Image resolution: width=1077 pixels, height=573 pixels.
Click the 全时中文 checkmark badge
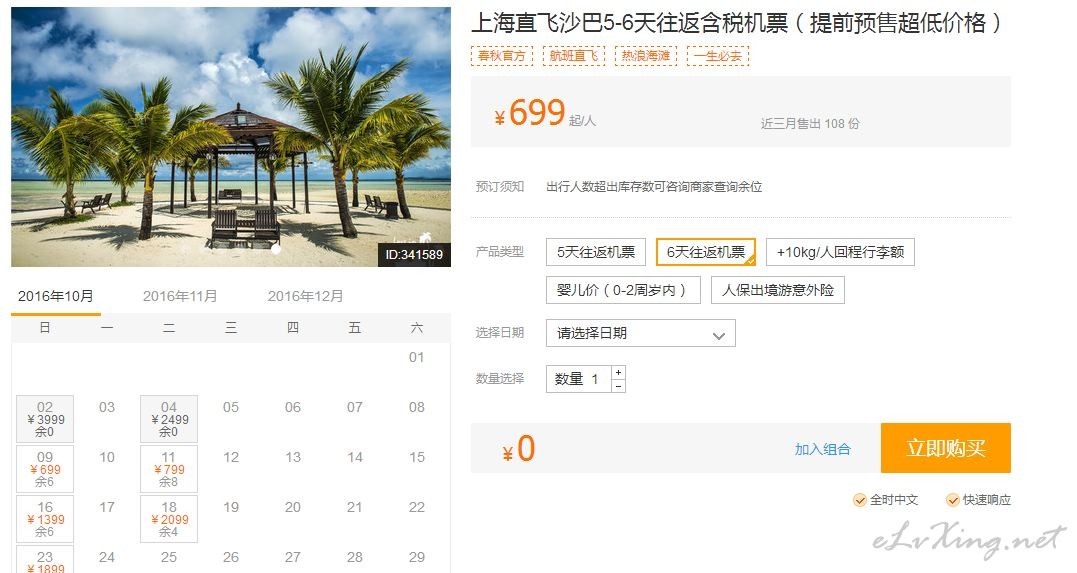tap(885, 499)
